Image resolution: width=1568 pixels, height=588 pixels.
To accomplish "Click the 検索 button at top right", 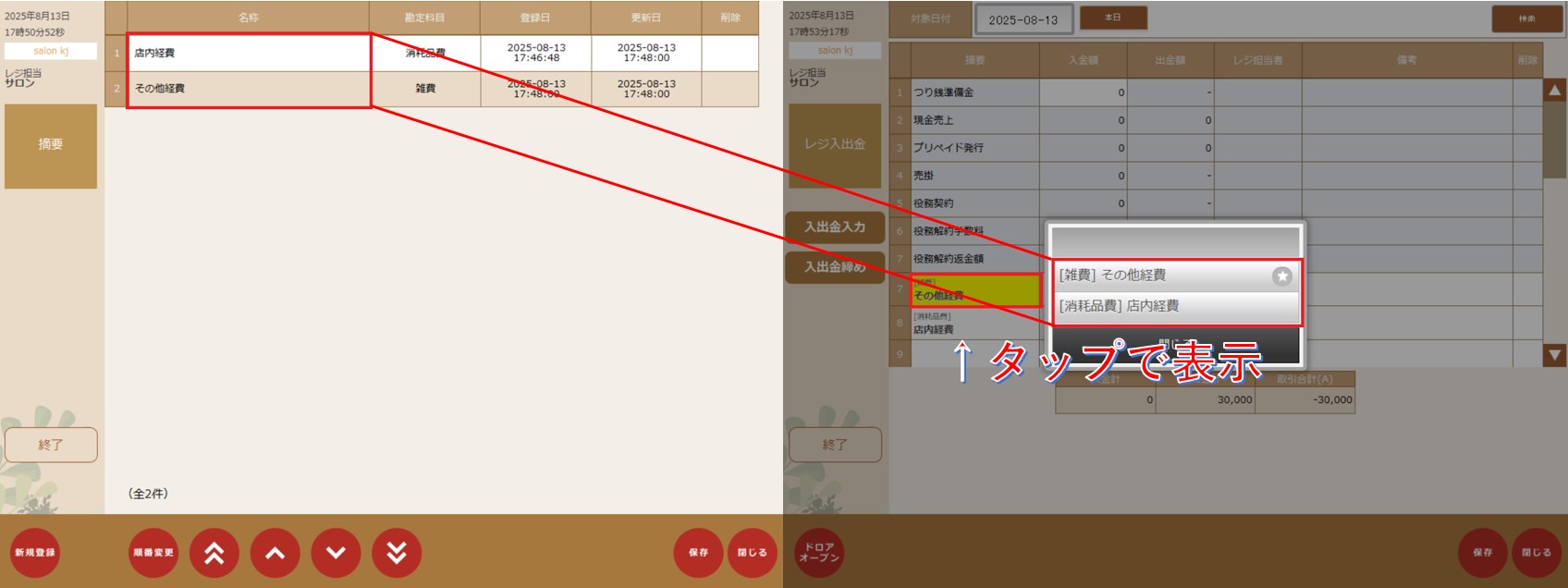I will pos(1526,18).
